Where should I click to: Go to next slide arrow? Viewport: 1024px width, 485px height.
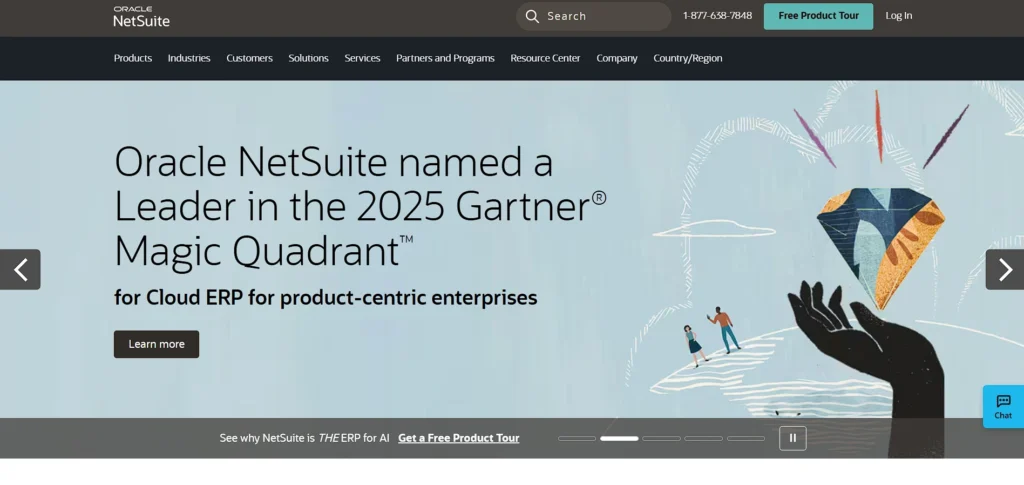coord(1004,270)
